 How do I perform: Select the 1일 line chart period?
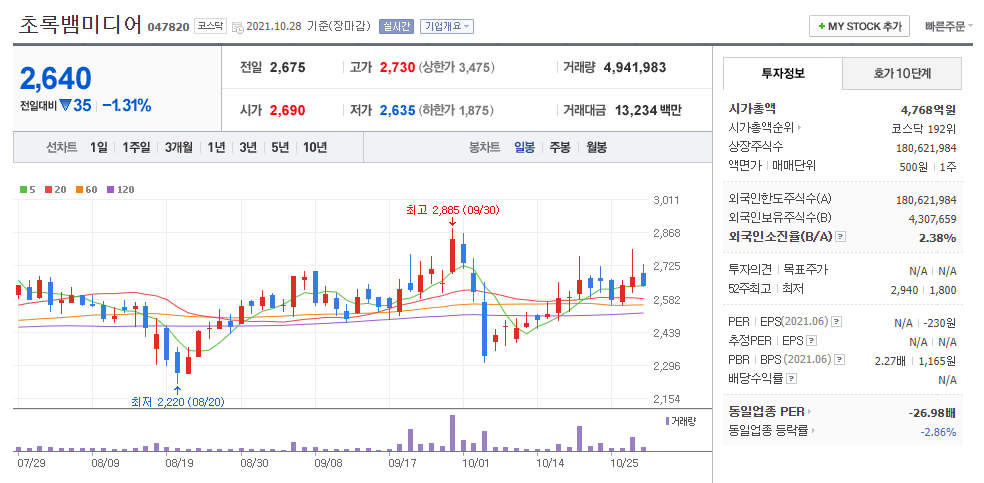[99, 147]
